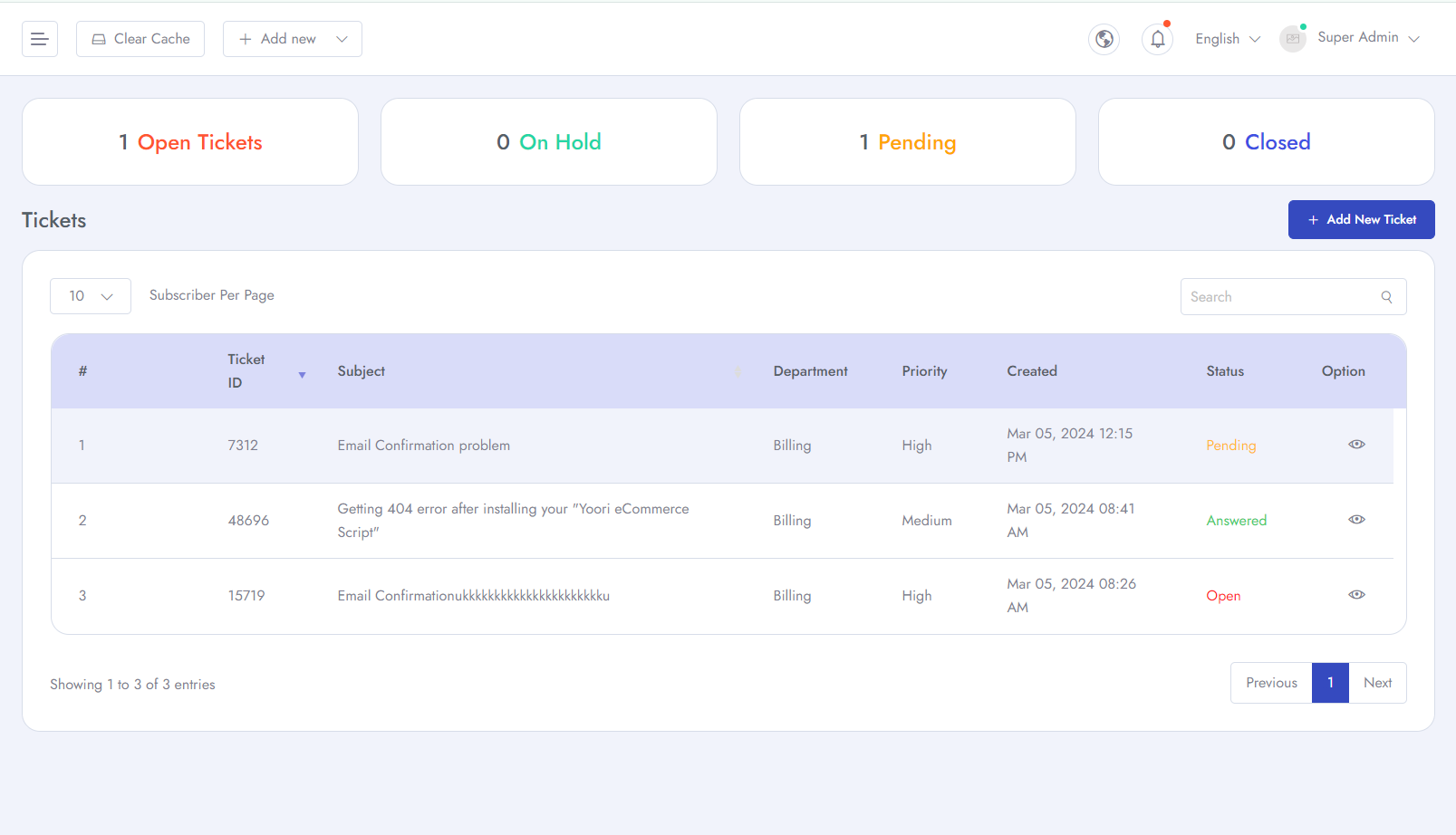Click the search magnifier icon
1456x835 pixels.
click(1386, 297)
